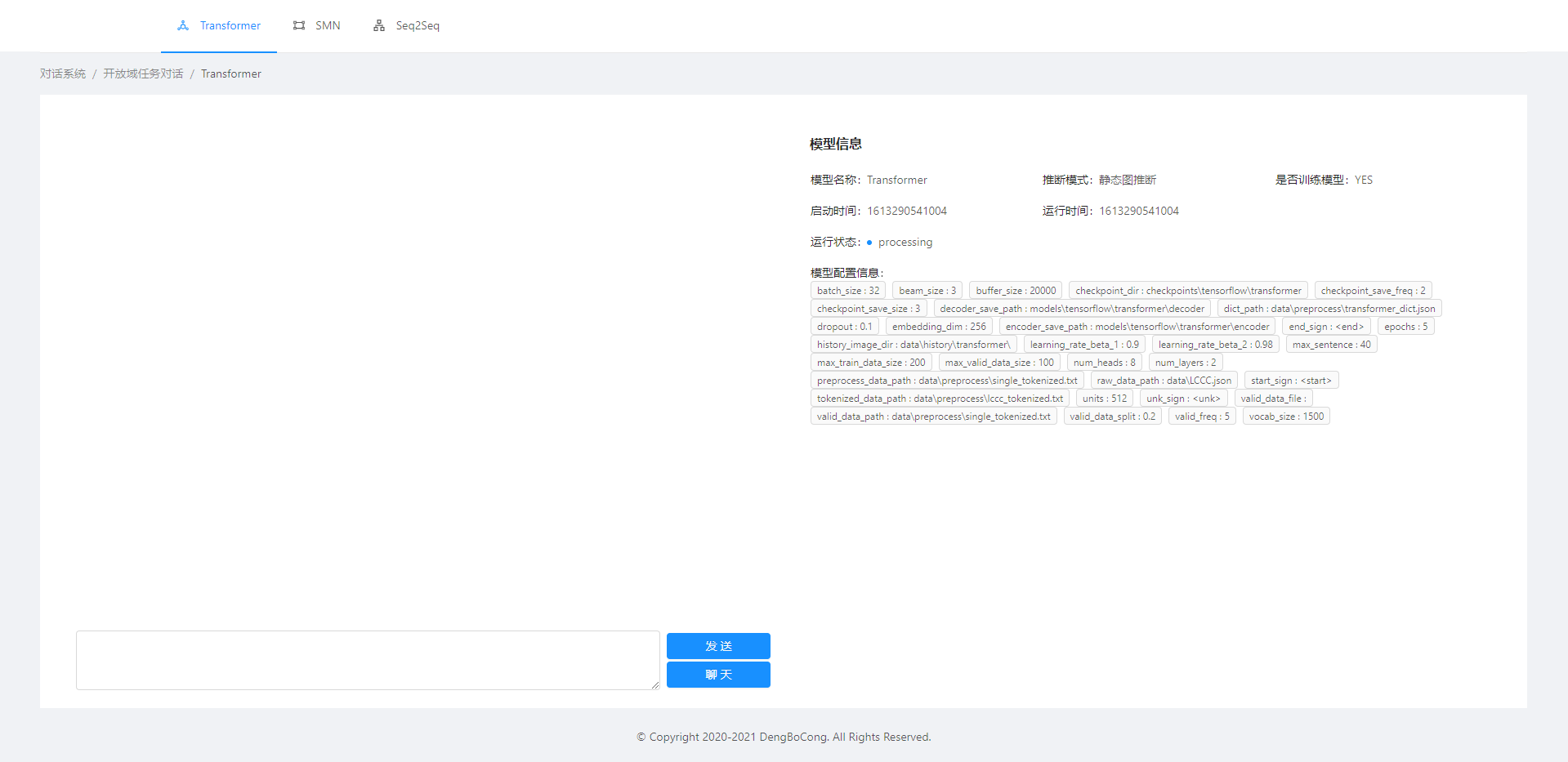
Task: Click the 'checkpoint_save_freq : 2' tag
Action: [1373, 291]
